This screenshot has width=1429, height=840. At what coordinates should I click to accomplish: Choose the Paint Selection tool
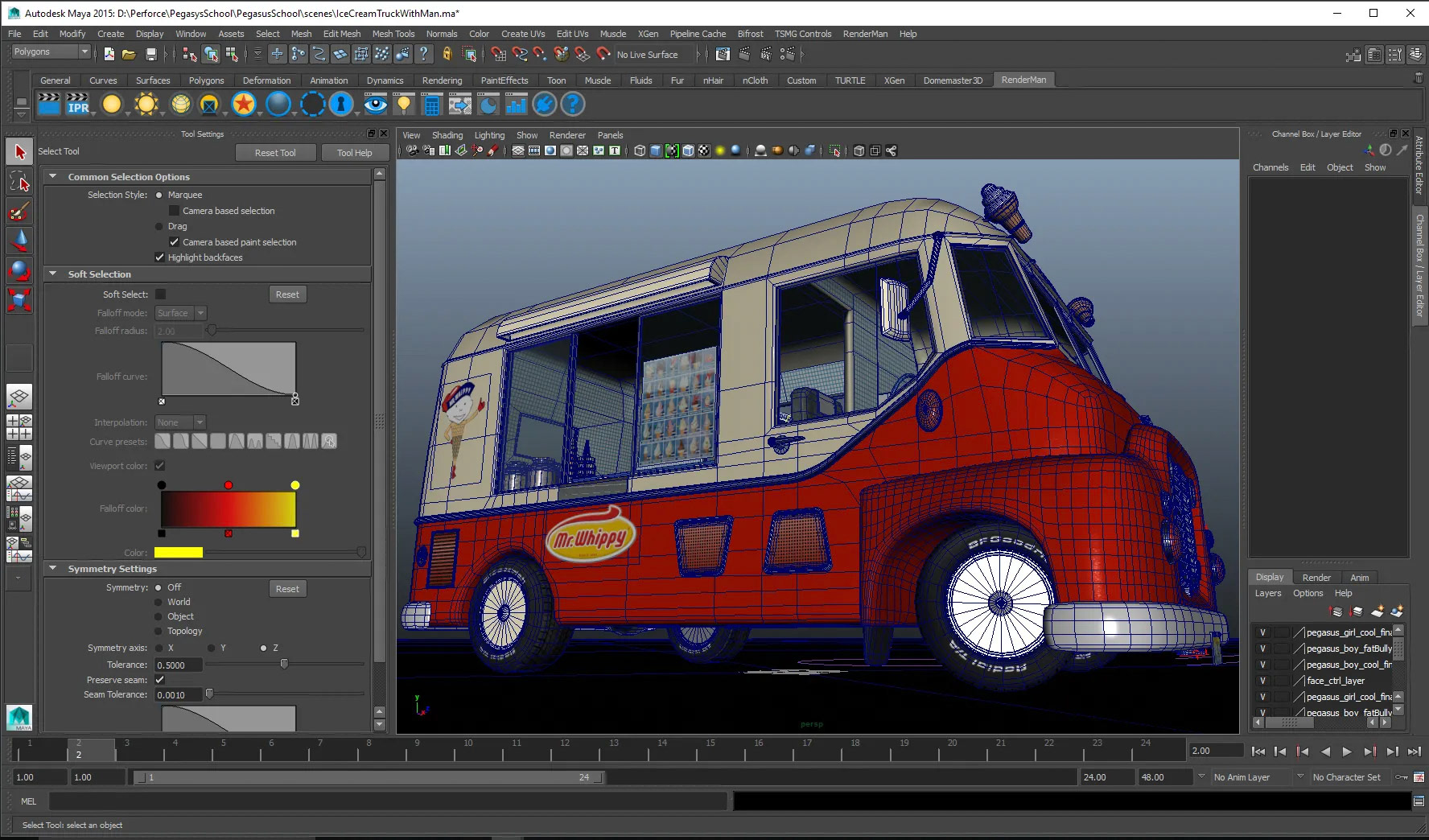tap(19, 212)
